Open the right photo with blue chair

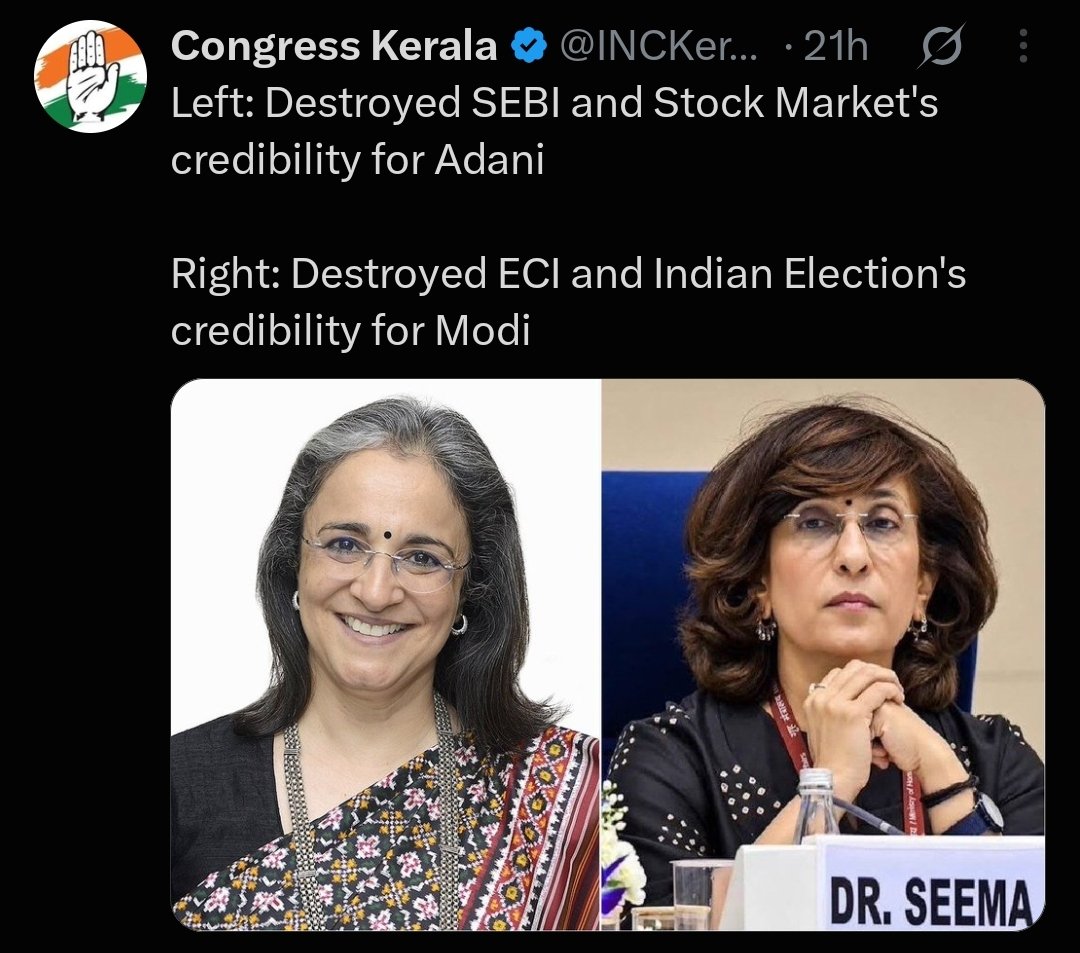[x=824, y=654]
